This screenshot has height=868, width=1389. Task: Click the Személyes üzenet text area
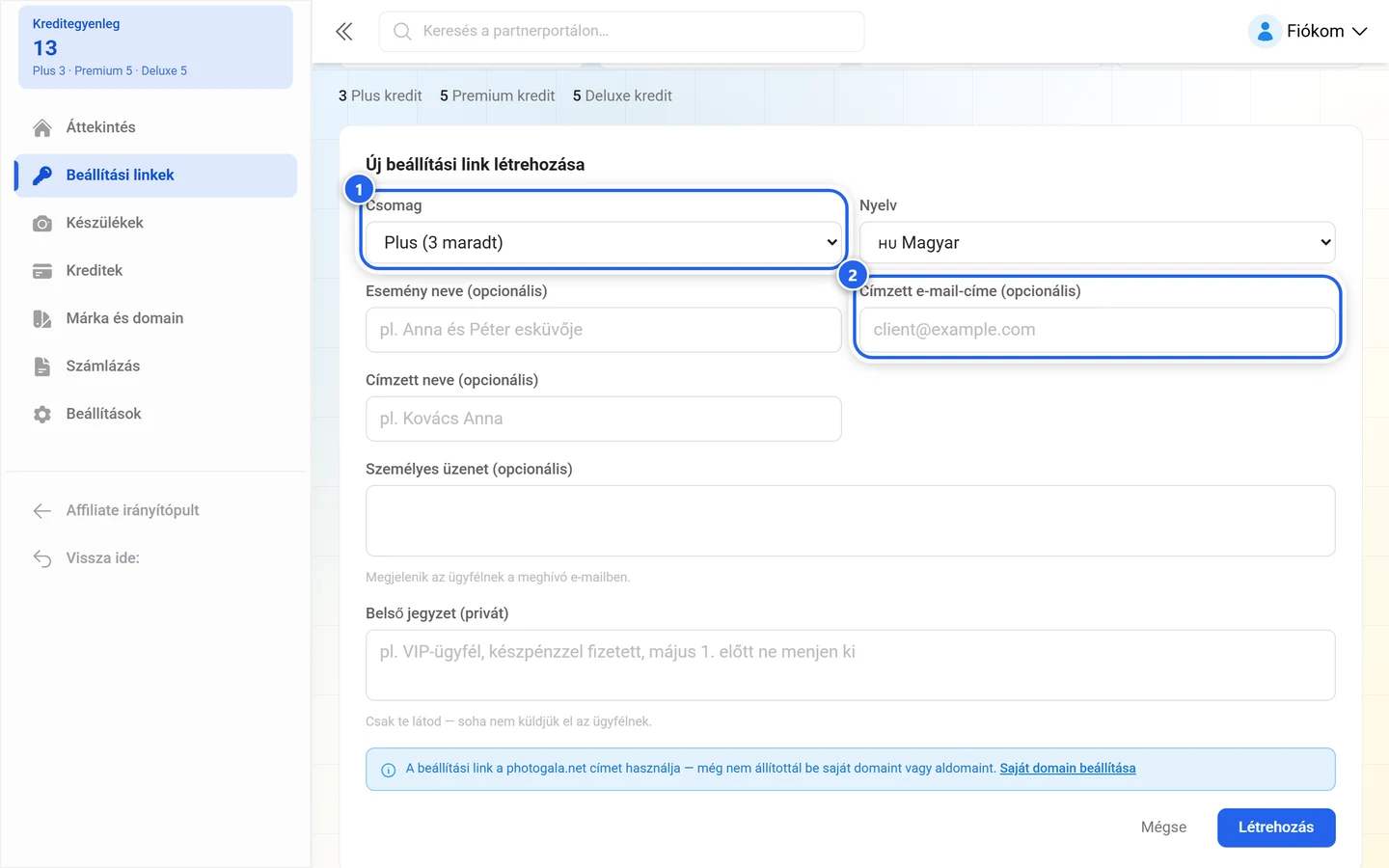point(851,521)
